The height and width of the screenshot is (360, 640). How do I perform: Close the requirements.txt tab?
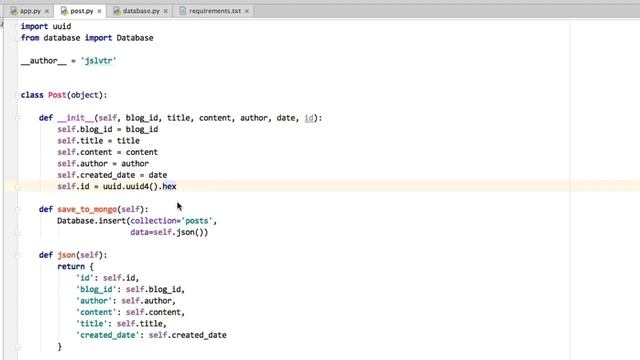247,11
